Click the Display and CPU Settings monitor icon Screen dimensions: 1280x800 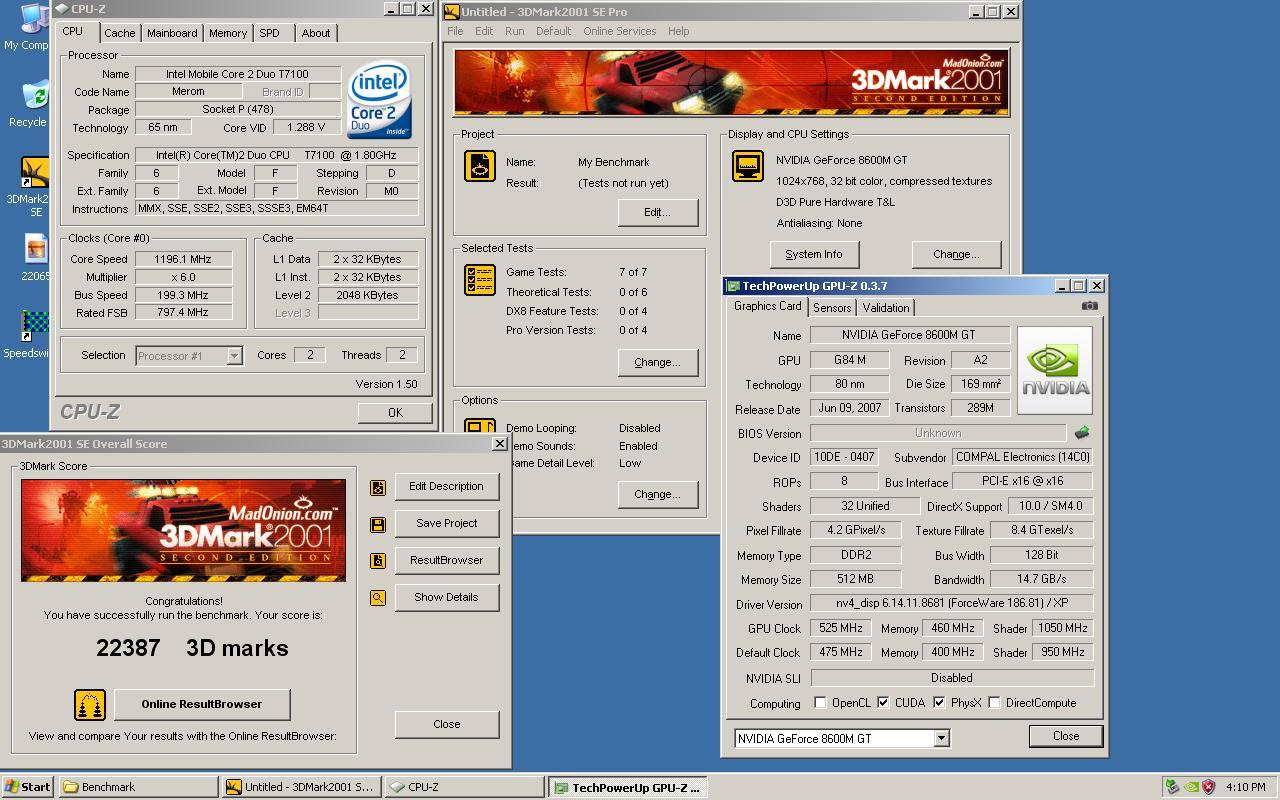tap(747, 166)
